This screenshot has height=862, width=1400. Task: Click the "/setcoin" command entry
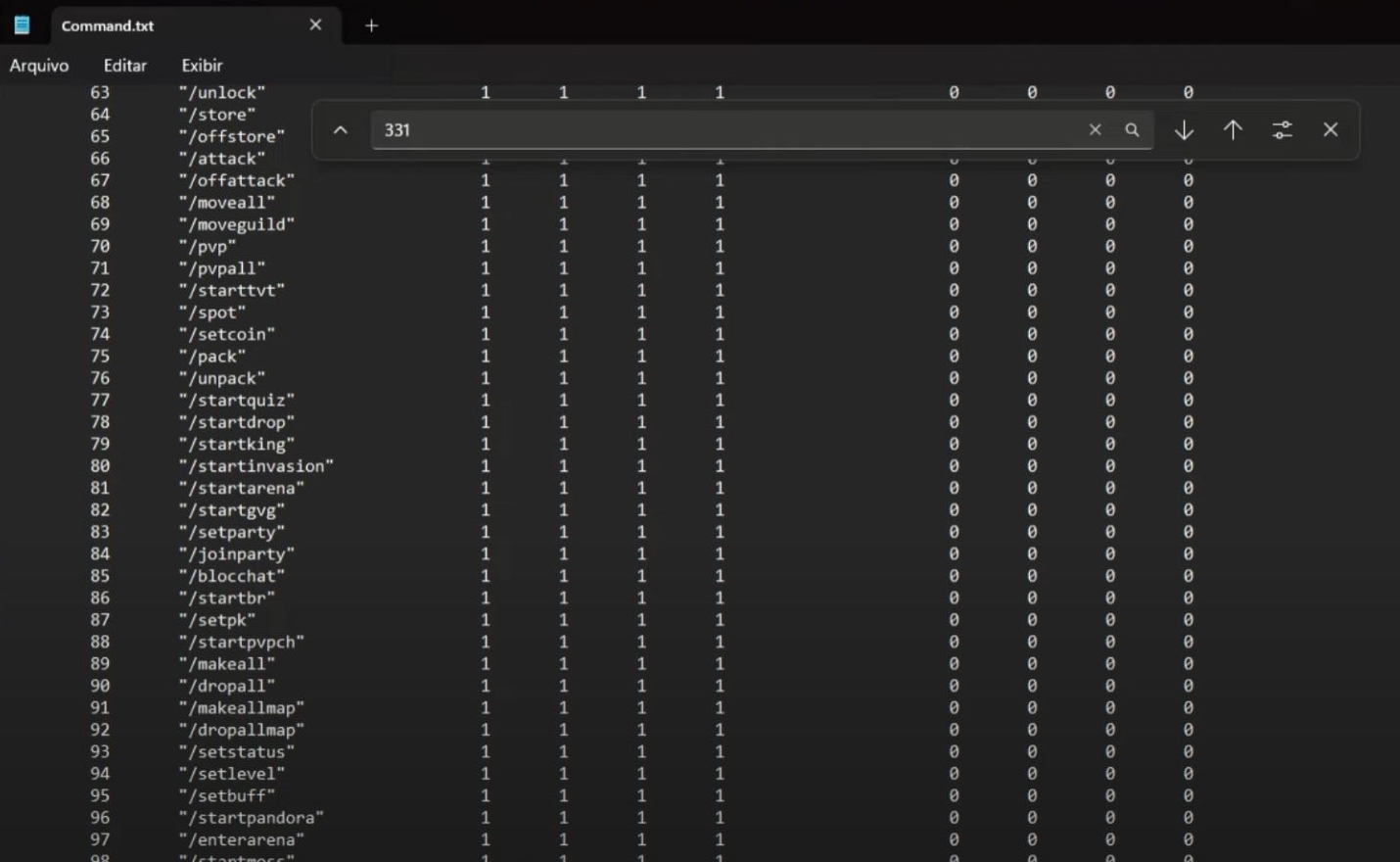(226, 334)
